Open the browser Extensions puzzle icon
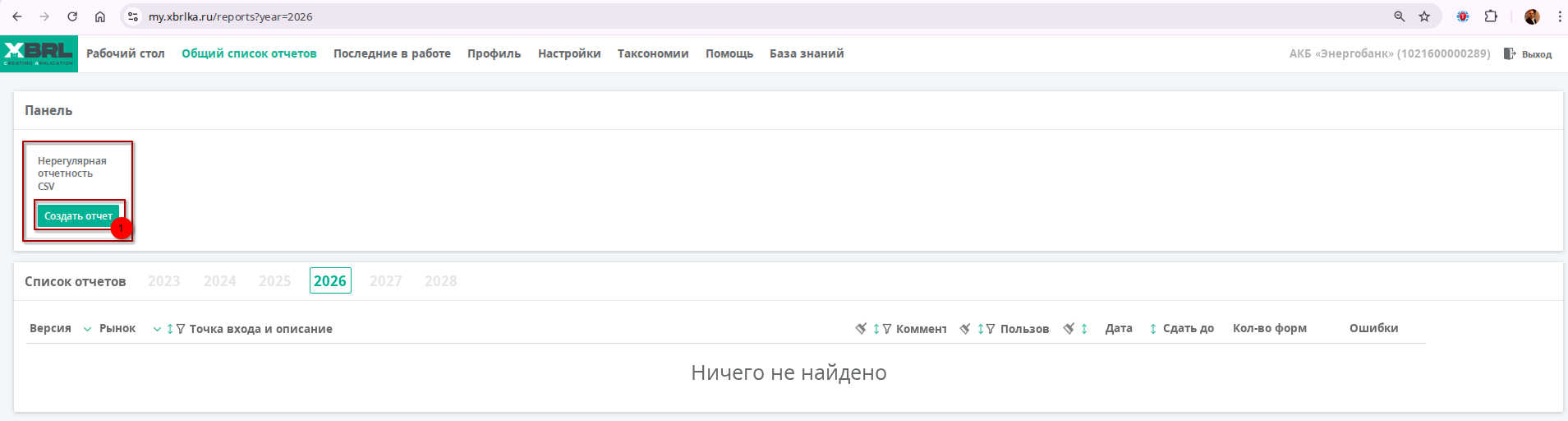 point(1491,16)
